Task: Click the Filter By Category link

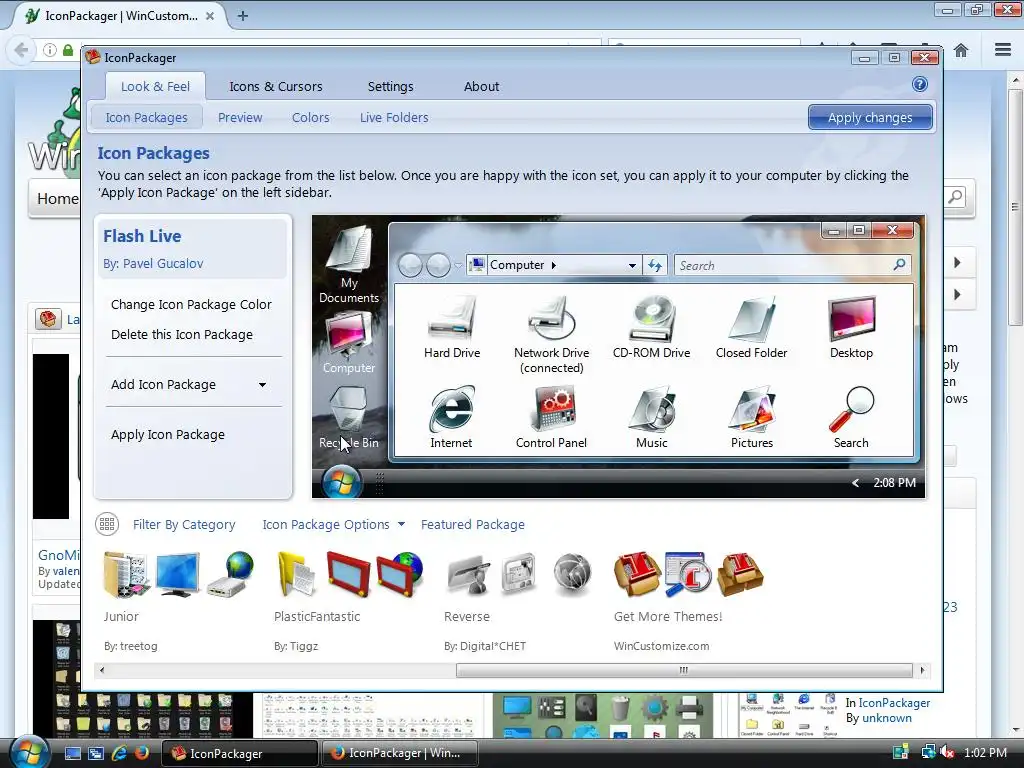Action: (184, 524)
